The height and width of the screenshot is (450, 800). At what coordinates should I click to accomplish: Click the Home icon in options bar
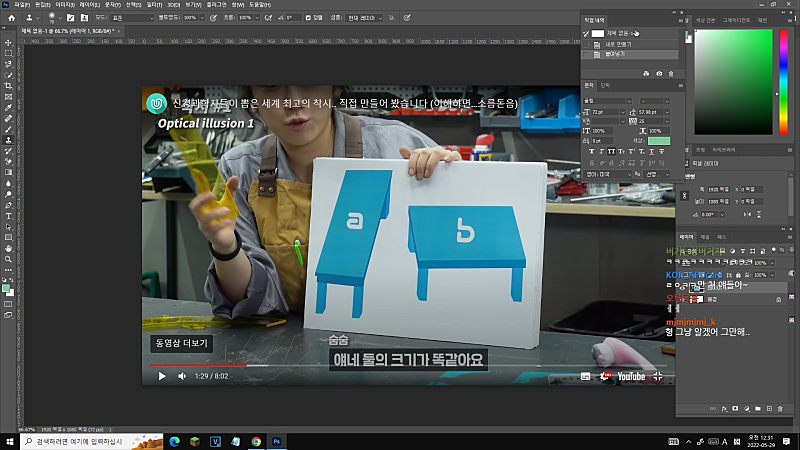(x=11, y=18)
